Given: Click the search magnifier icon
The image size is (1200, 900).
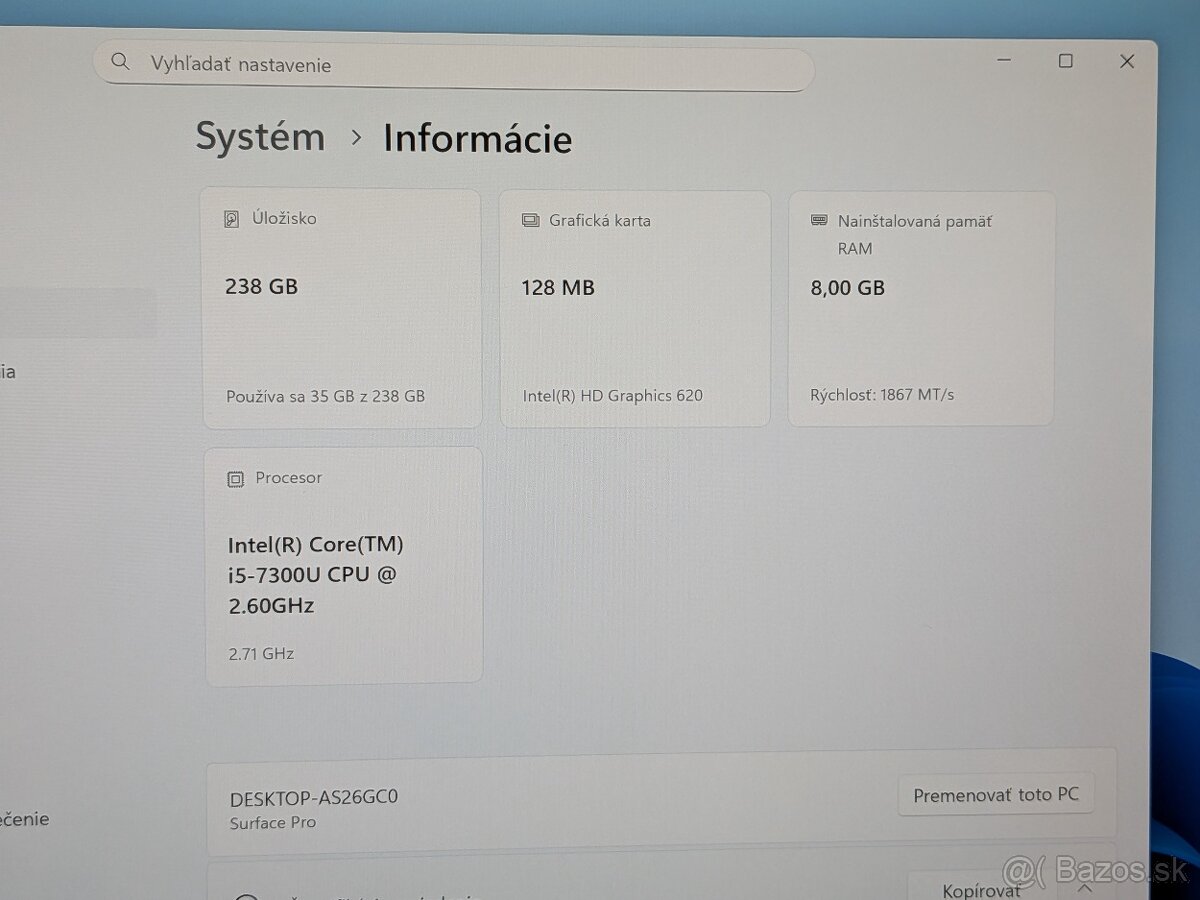Looking at the screenshot, I should pos(120,61).
